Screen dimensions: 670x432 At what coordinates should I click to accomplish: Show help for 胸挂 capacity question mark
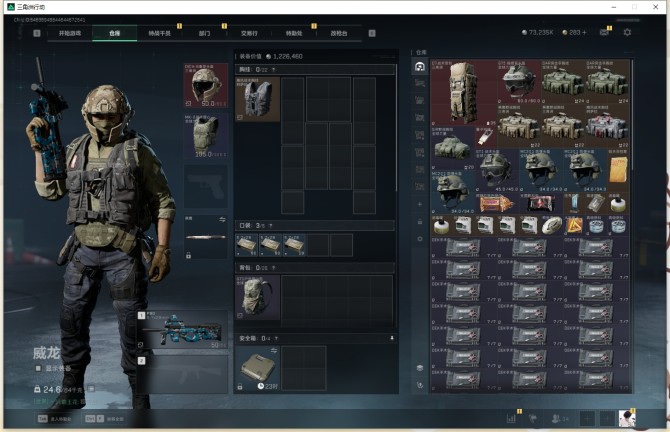click(273, 70)
